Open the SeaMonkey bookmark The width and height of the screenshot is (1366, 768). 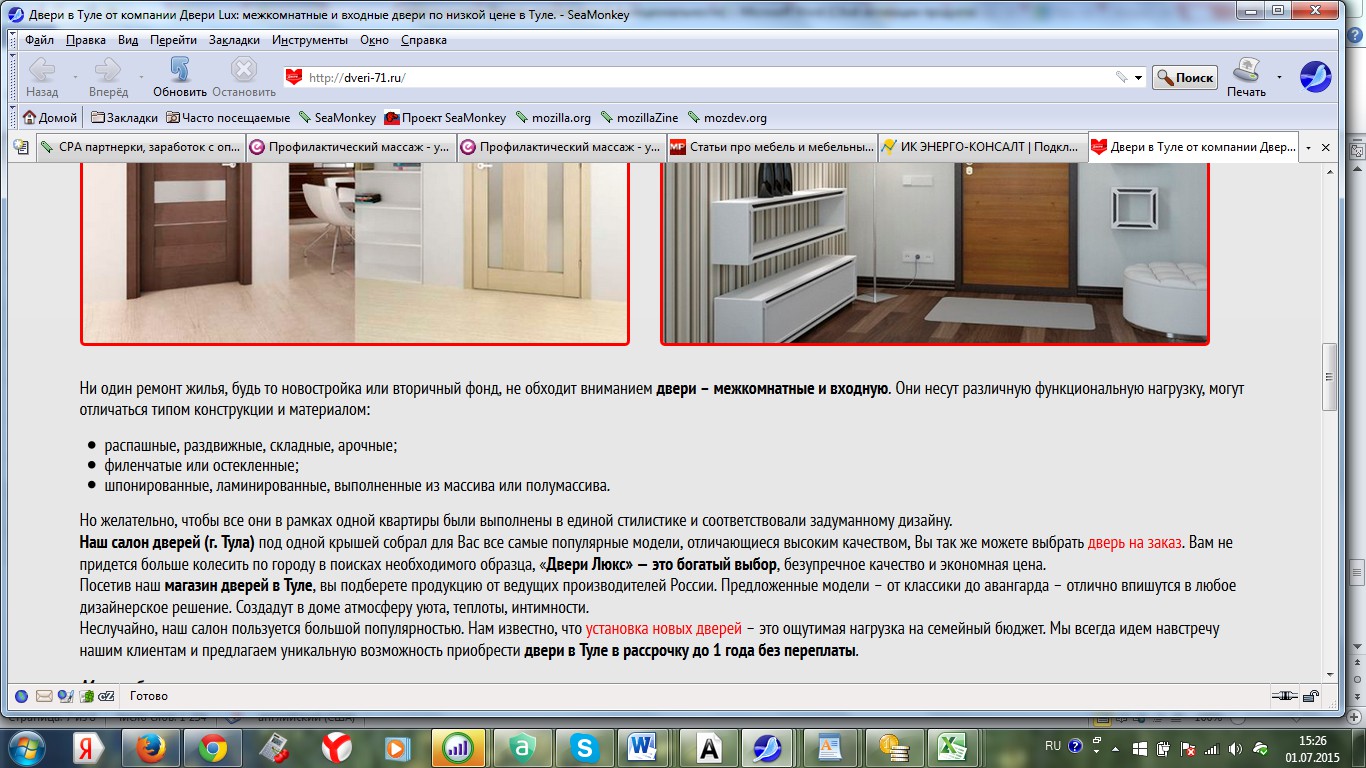pyautogui.click(x=337, y=117)
